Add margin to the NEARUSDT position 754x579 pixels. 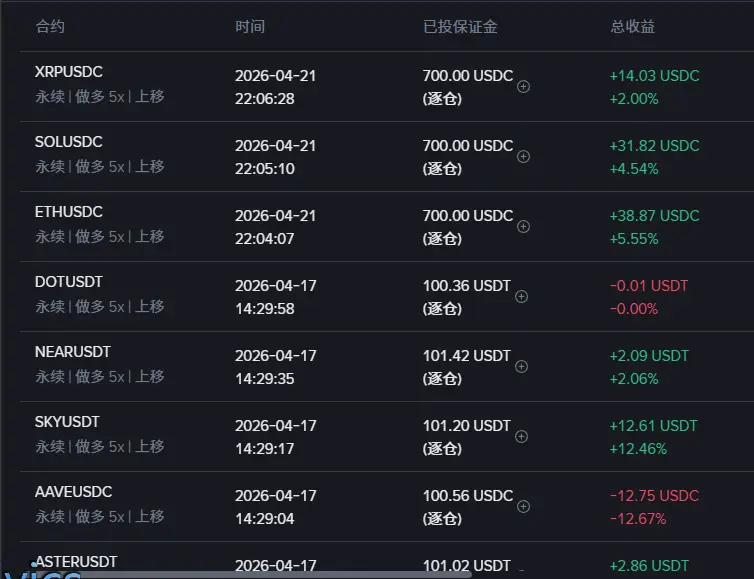click(x=521, y=367)
